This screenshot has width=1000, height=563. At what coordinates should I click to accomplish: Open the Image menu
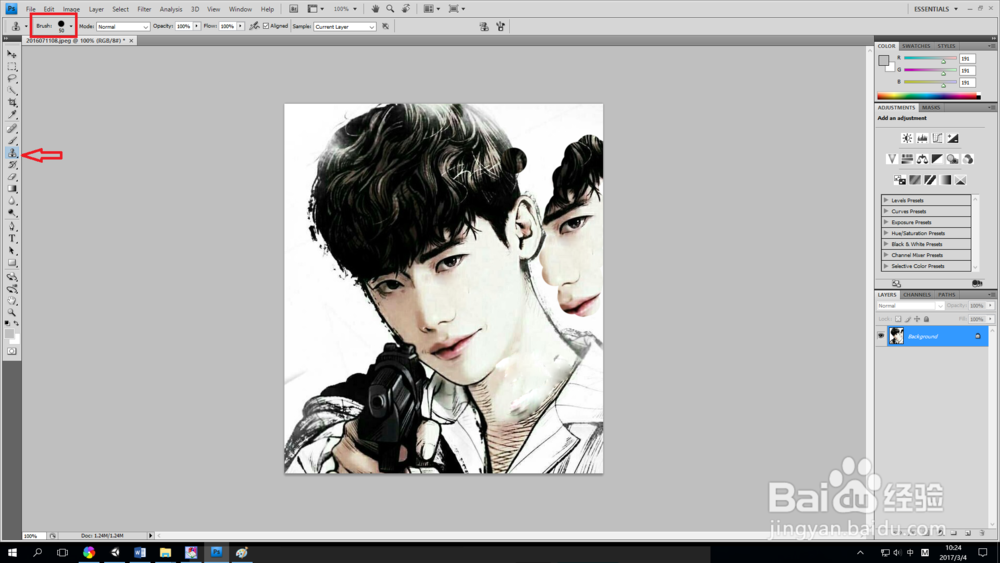(x=71, y=9)
